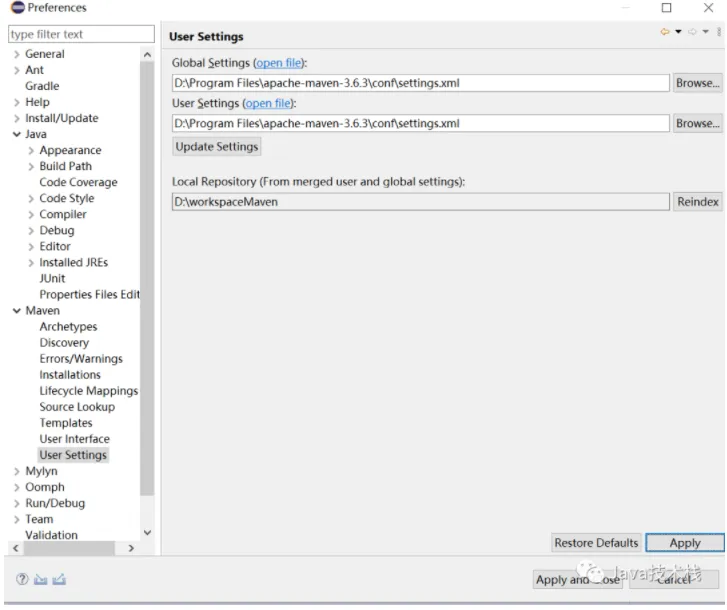This screenshot has height=610, width=727.
Task: Expand the Run/Debug preferences node
Action: point(17,503)
